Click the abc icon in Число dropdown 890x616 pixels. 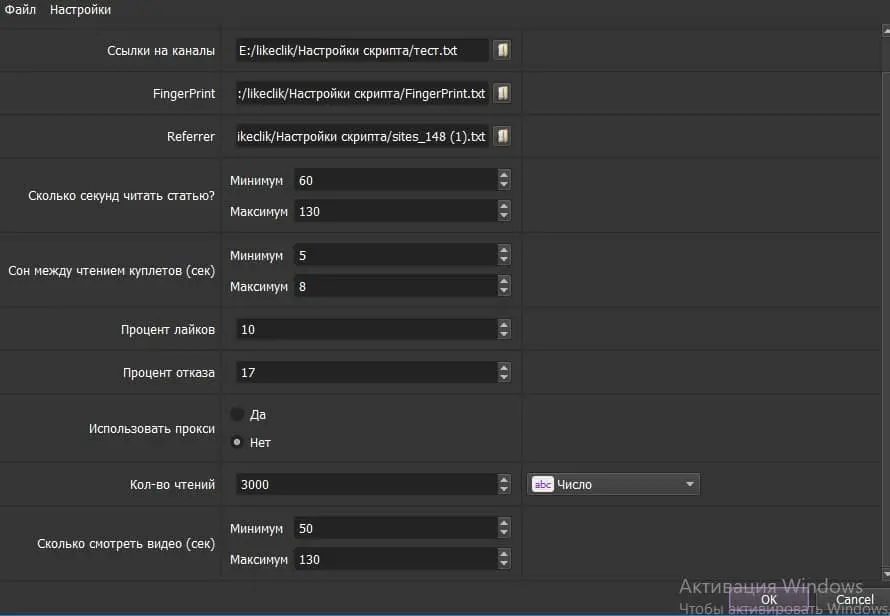coord(543,484)
